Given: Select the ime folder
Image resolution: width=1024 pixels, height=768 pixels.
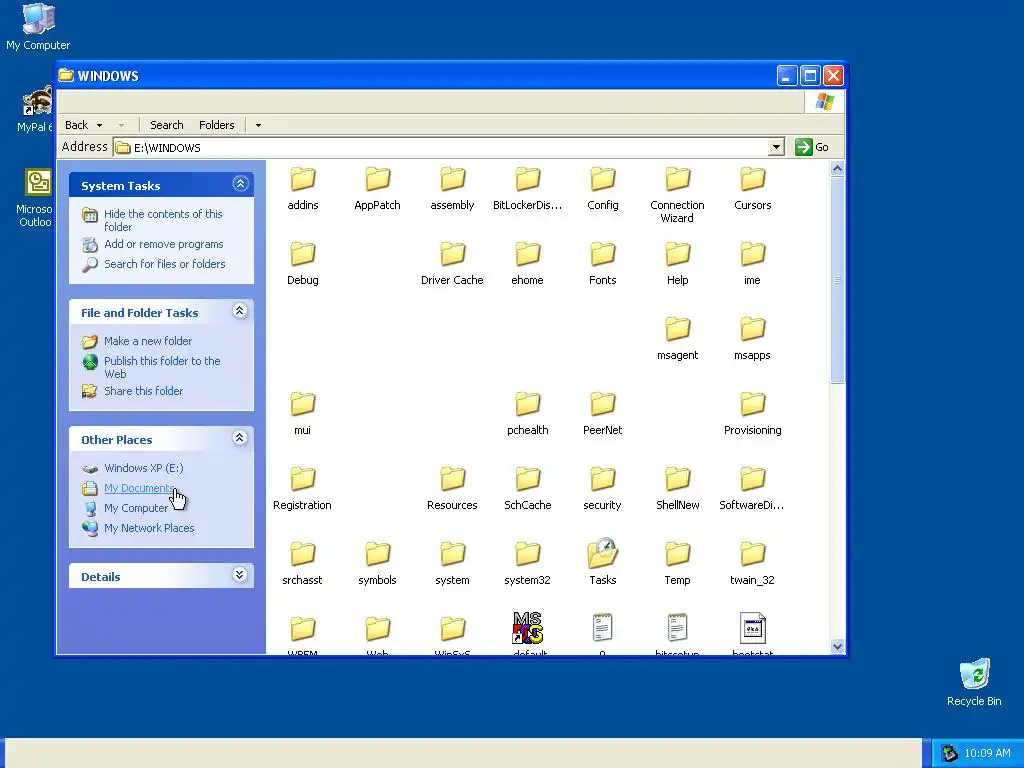Looking at the screenshot, I should pyautogui.click(x=752, y=264).
